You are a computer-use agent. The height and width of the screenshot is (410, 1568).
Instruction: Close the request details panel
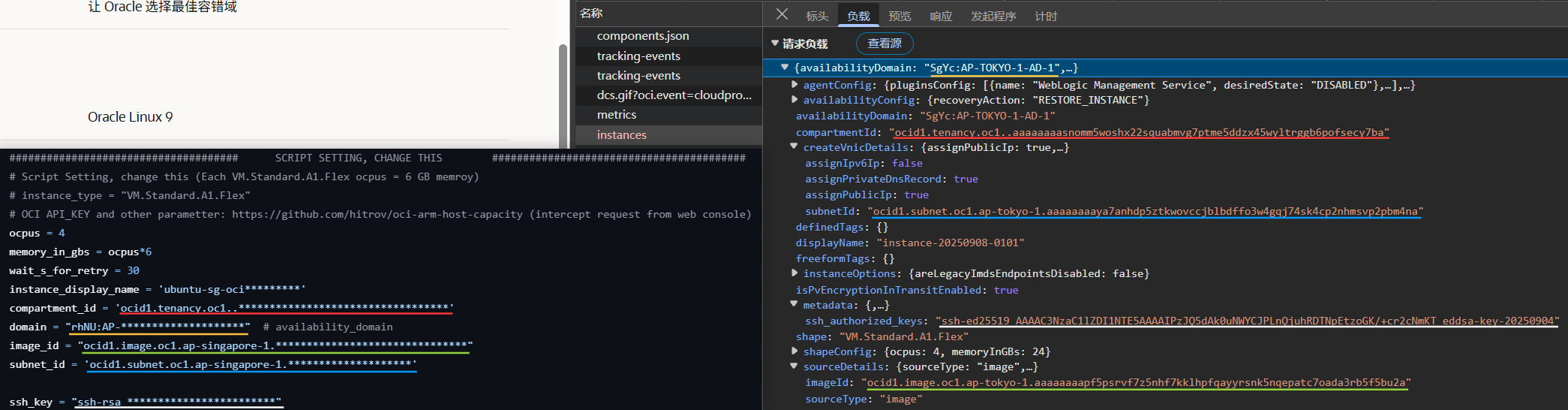point(782,14)
